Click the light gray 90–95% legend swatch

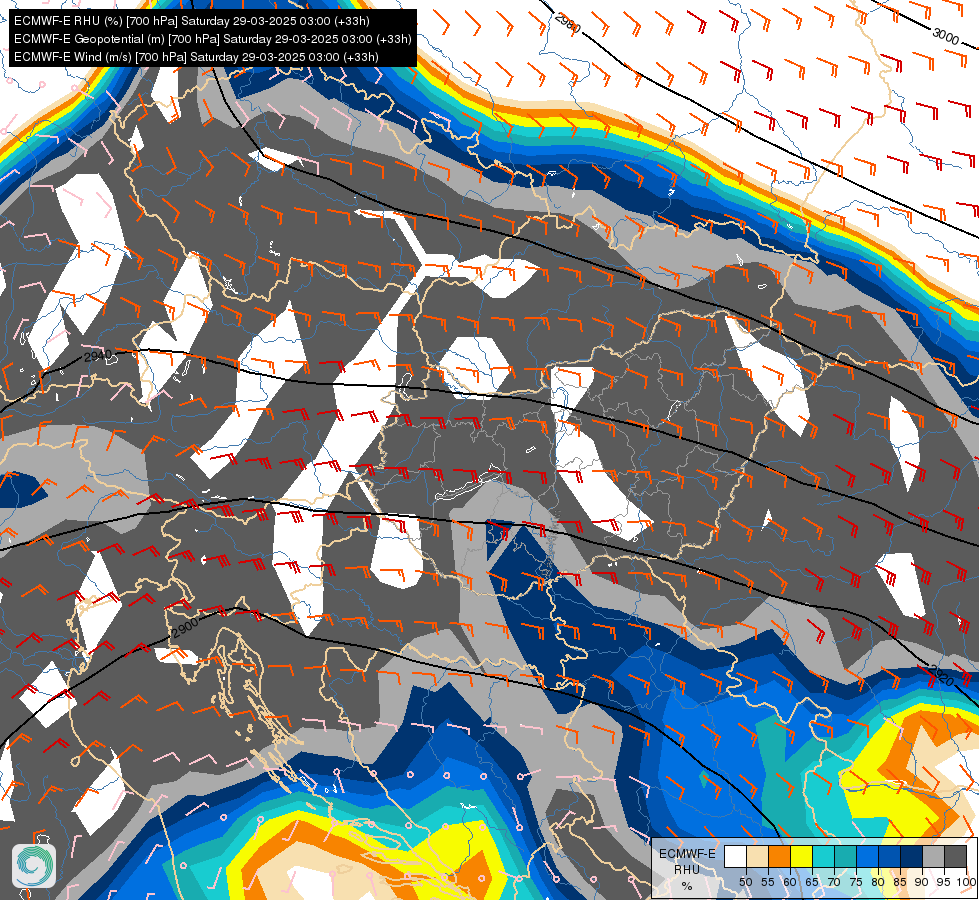click(x=932, y=856)
